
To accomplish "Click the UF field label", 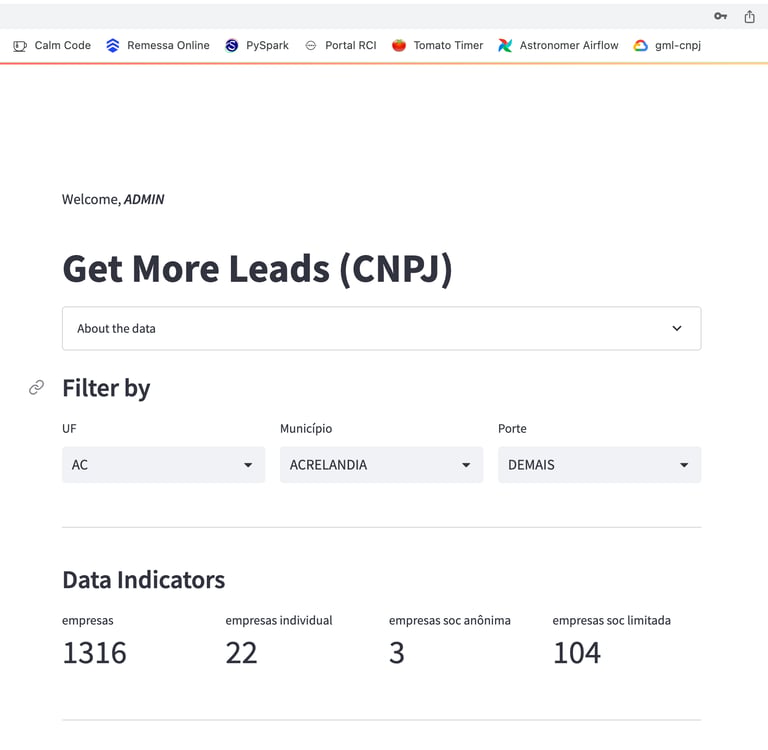I will pyautogui.click(x=69, y=429).
